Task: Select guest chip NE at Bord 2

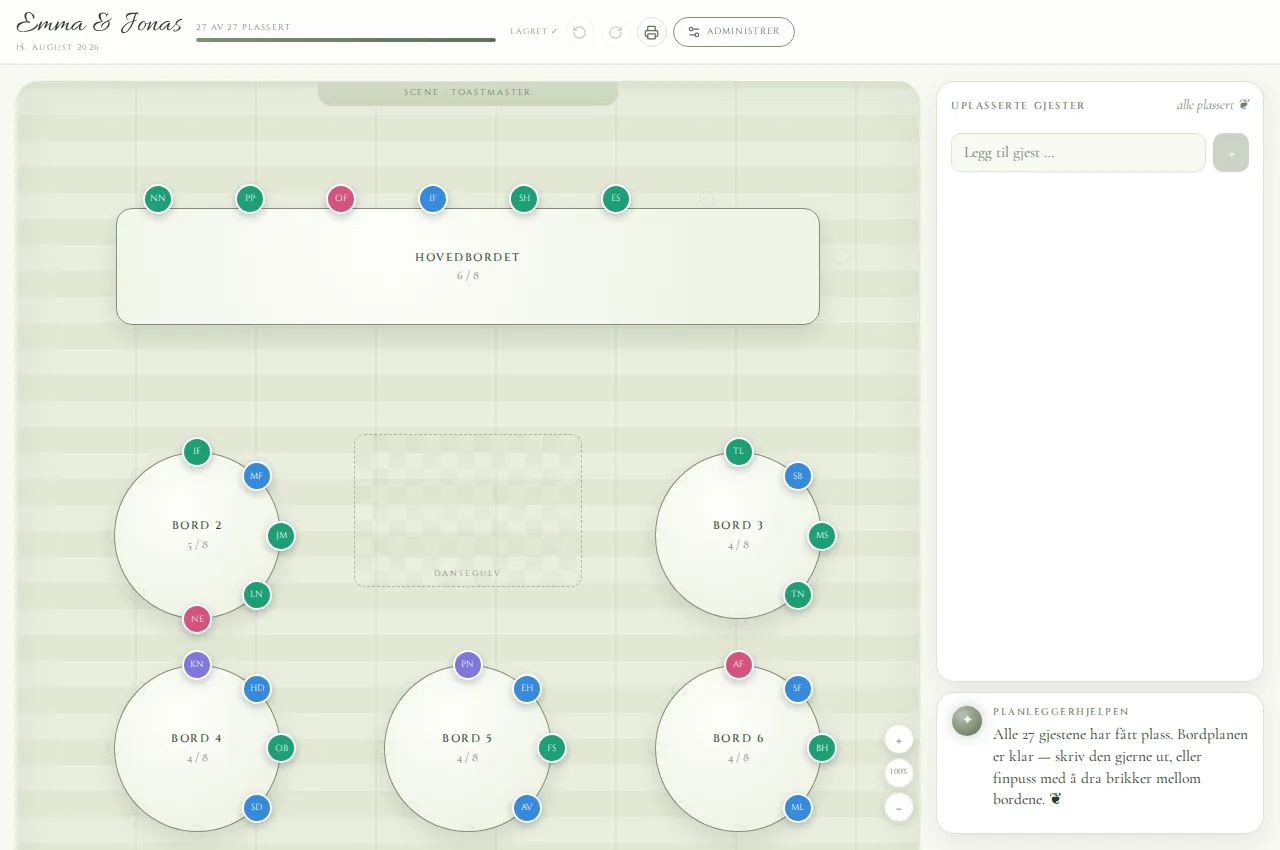Action: point(197,619)
